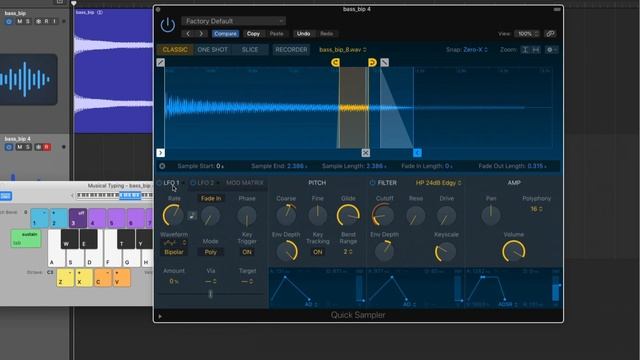Image resolution: width=640 pixels, height=360 pixels.
Task: Click the plugin link icon
Action: (x=550, y=34)
